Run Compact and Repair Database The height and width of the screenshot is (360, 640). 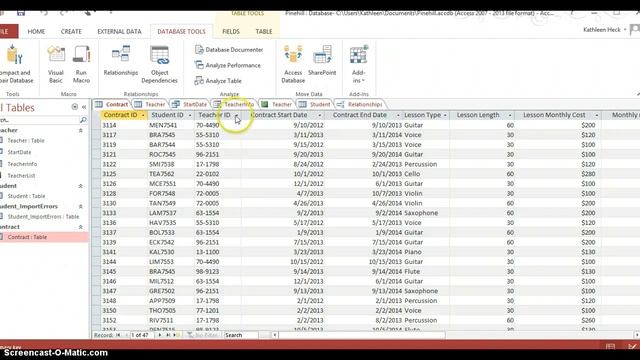(16, 64)
